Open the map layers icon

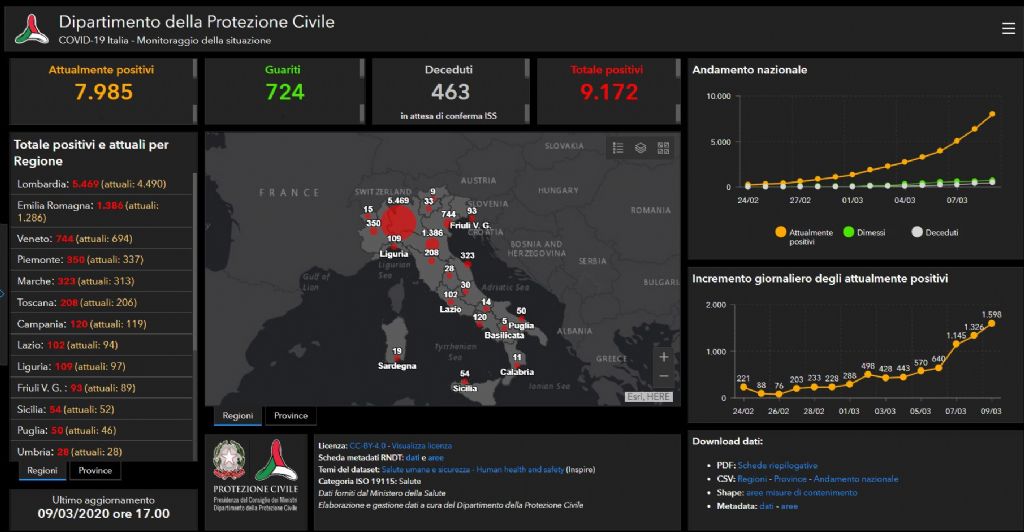[x=641, y=148]
